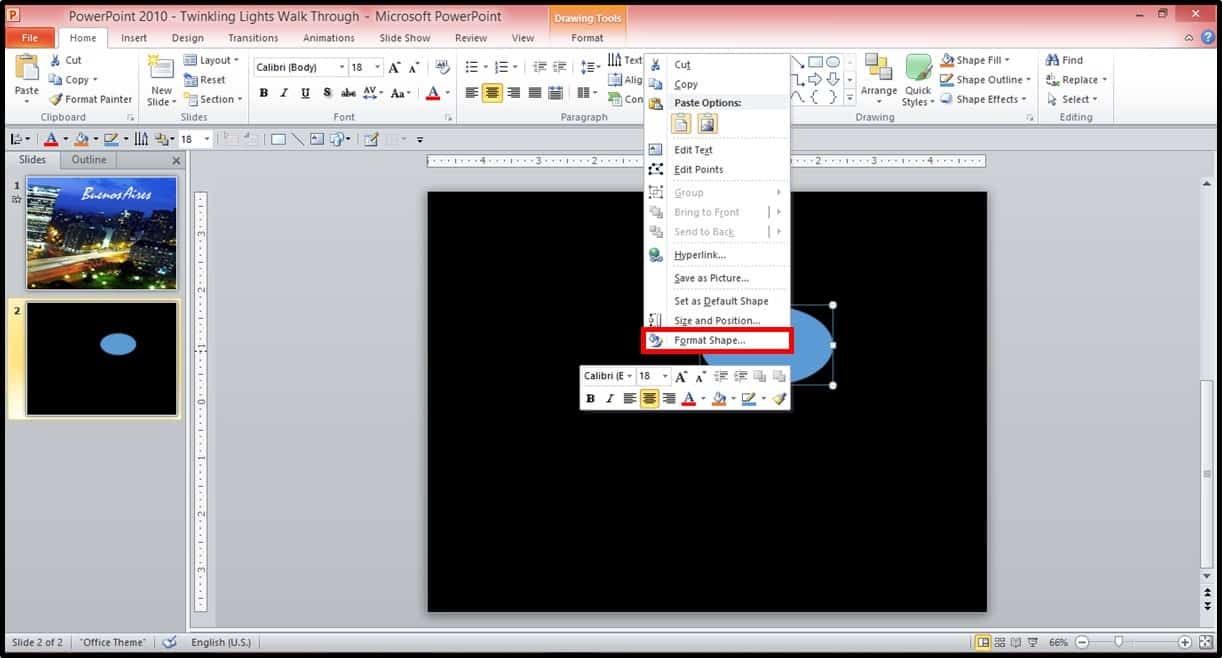Screen dimensions: 1222x658
Task: Select Buenos Aires slide 1 thumbnail
Action: pyautogui.click(x=102, y=233)
